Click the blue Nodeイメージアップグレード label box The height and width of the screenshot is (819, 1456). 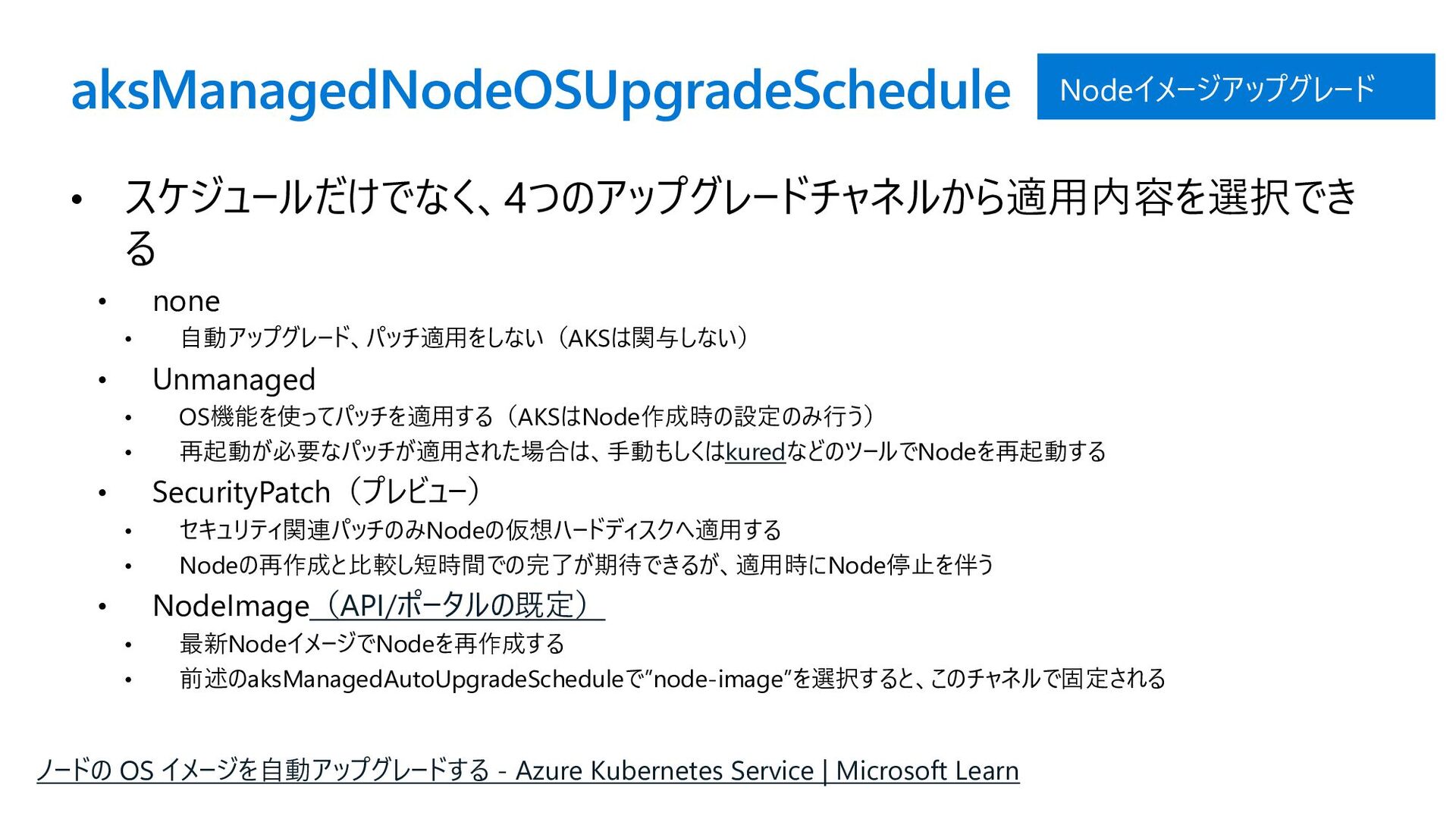click(1236, 86)
